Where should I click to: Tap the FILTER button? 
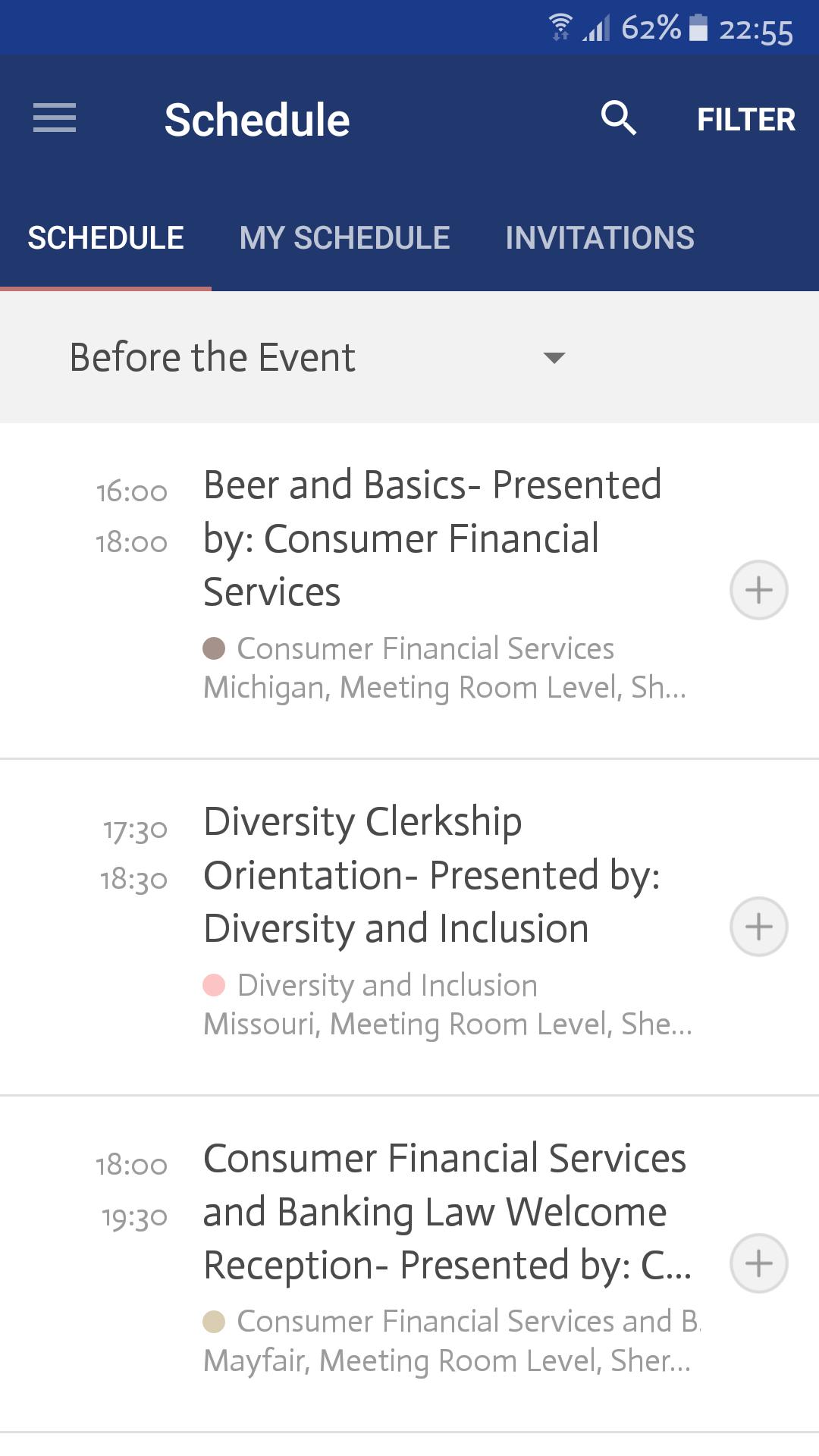point(747,120)
